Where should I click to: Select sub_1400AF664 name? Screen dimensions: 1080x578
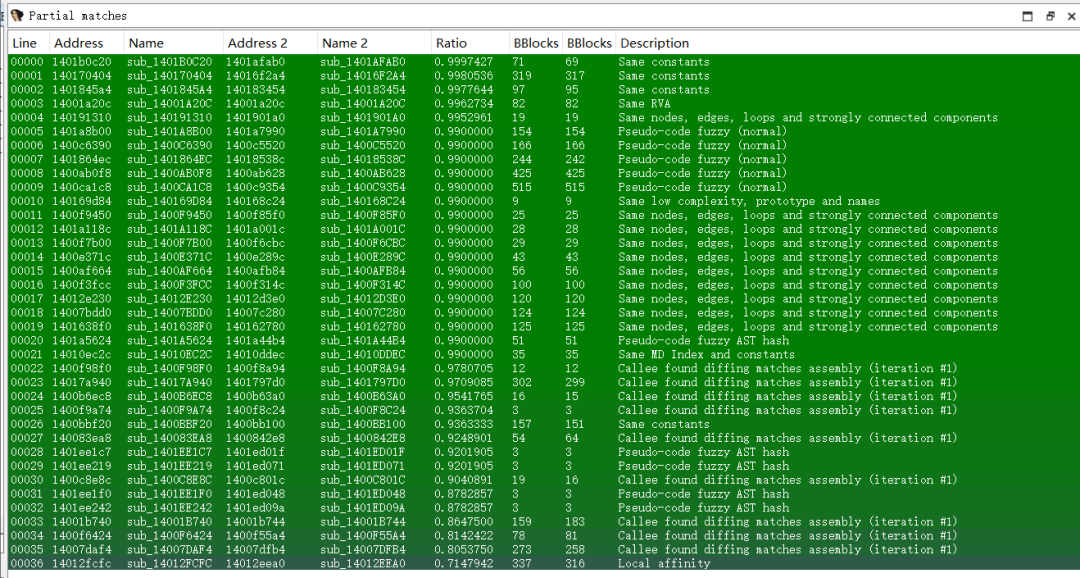click(169, 271)
